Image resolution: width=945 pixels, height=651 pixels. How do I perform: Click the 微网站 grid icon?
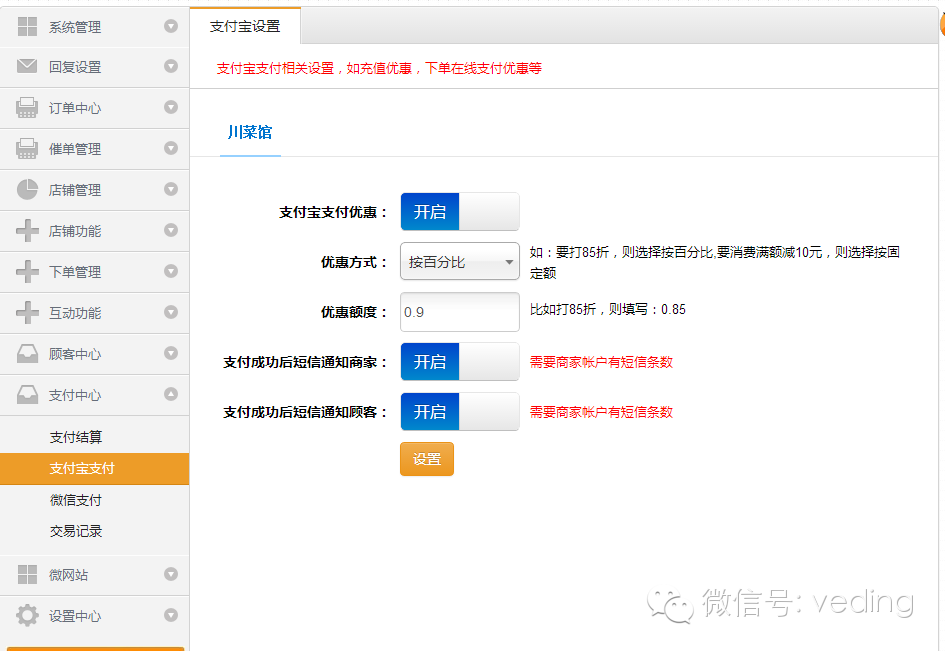27,574
